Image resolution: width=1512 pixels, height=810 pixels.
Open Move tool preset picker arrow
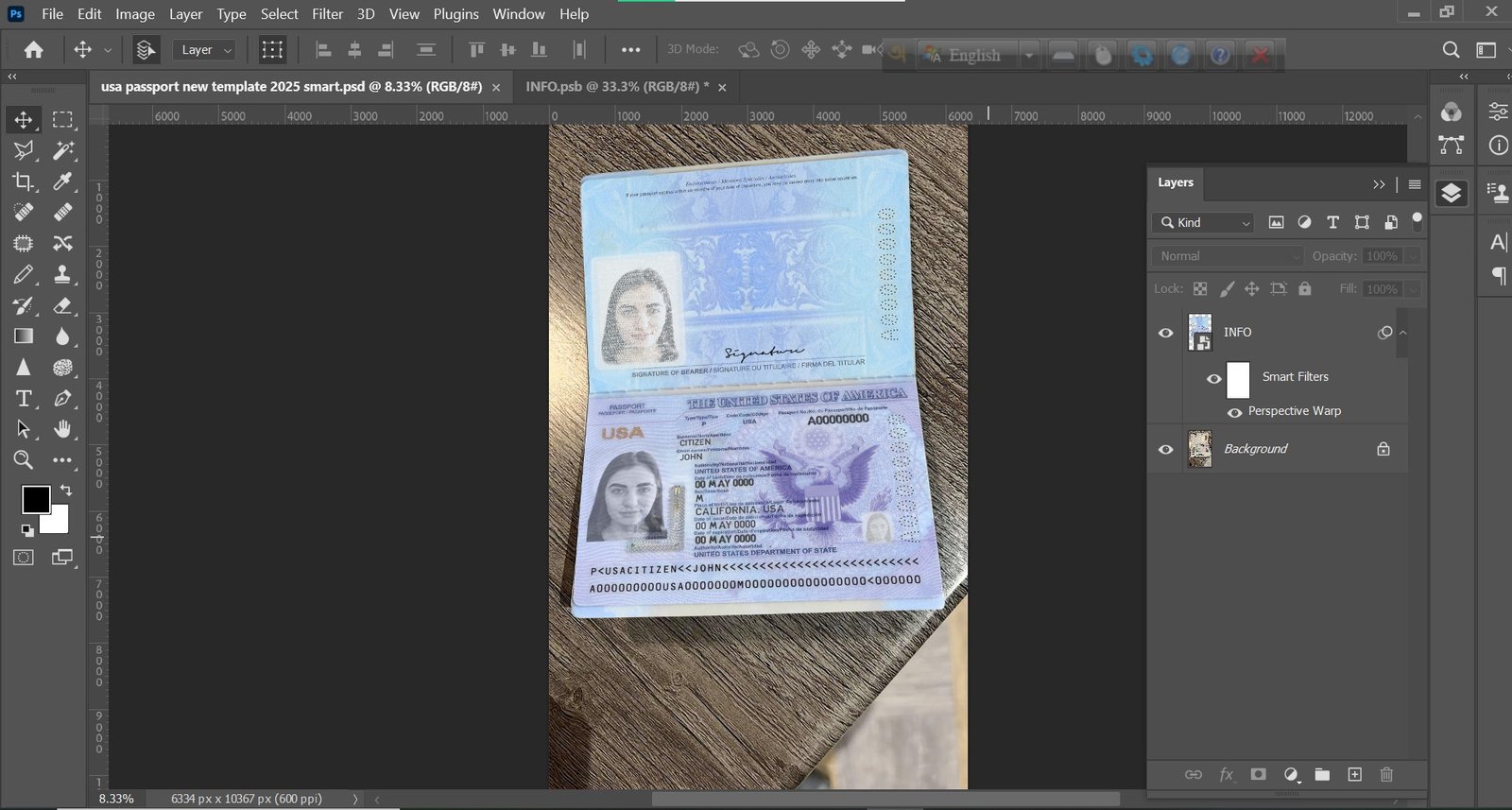point(108,50)
